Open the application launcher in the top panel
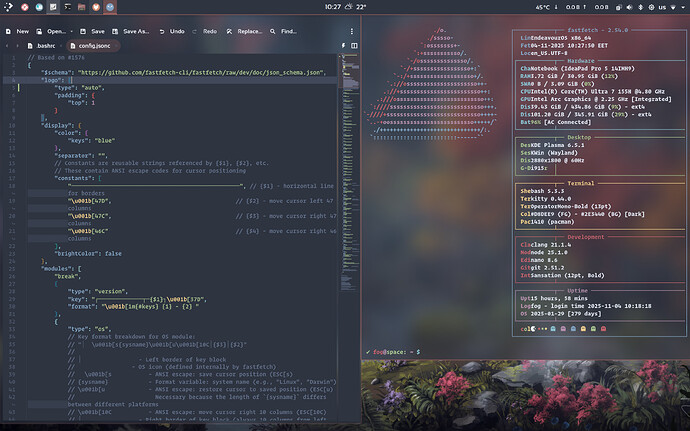 (9, 7)
